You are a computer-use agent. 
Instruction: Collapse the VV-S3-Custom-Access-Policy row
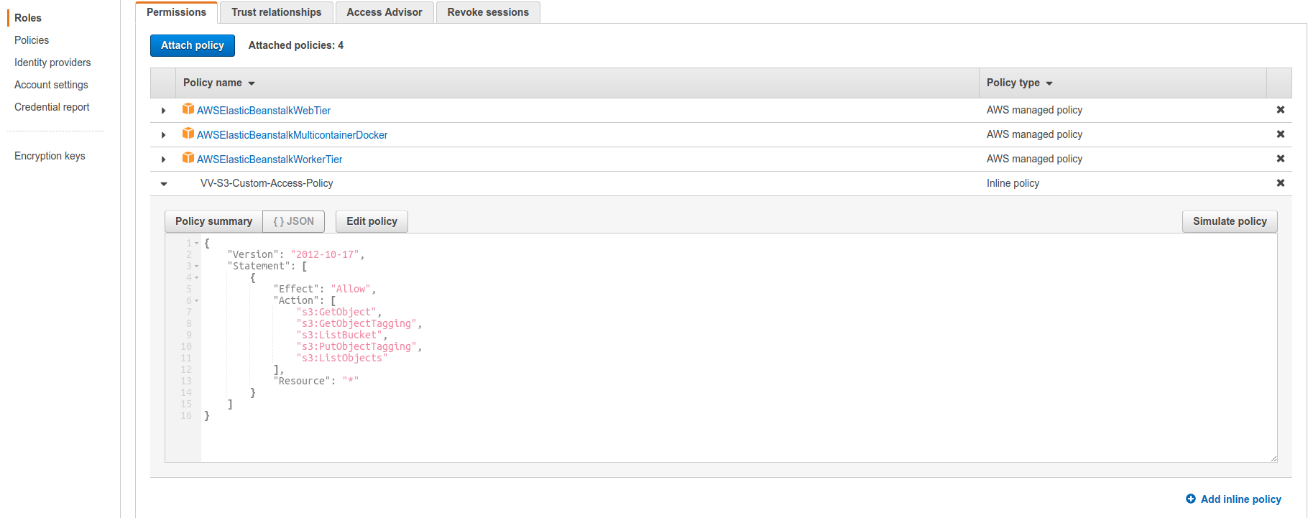pos(163,183)
